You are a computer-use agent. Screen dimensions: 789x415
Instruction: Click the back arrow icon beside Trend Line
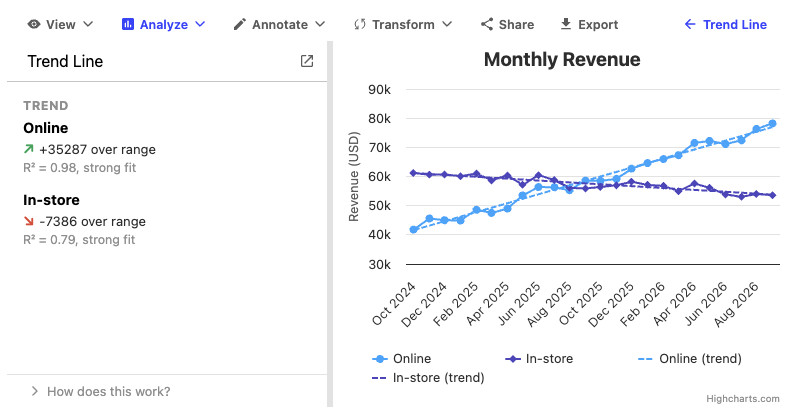[690, 24]
